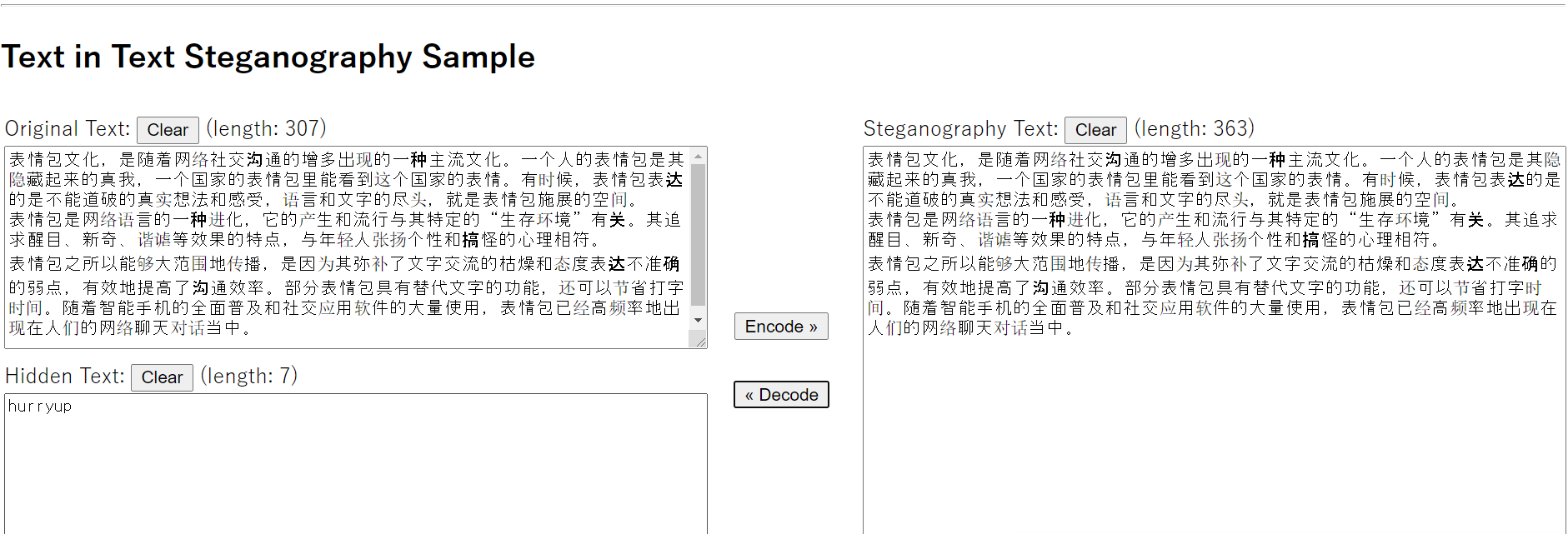1568x534 pixels.
Task: Click the length 7 counter
Action: coord(249,377)
